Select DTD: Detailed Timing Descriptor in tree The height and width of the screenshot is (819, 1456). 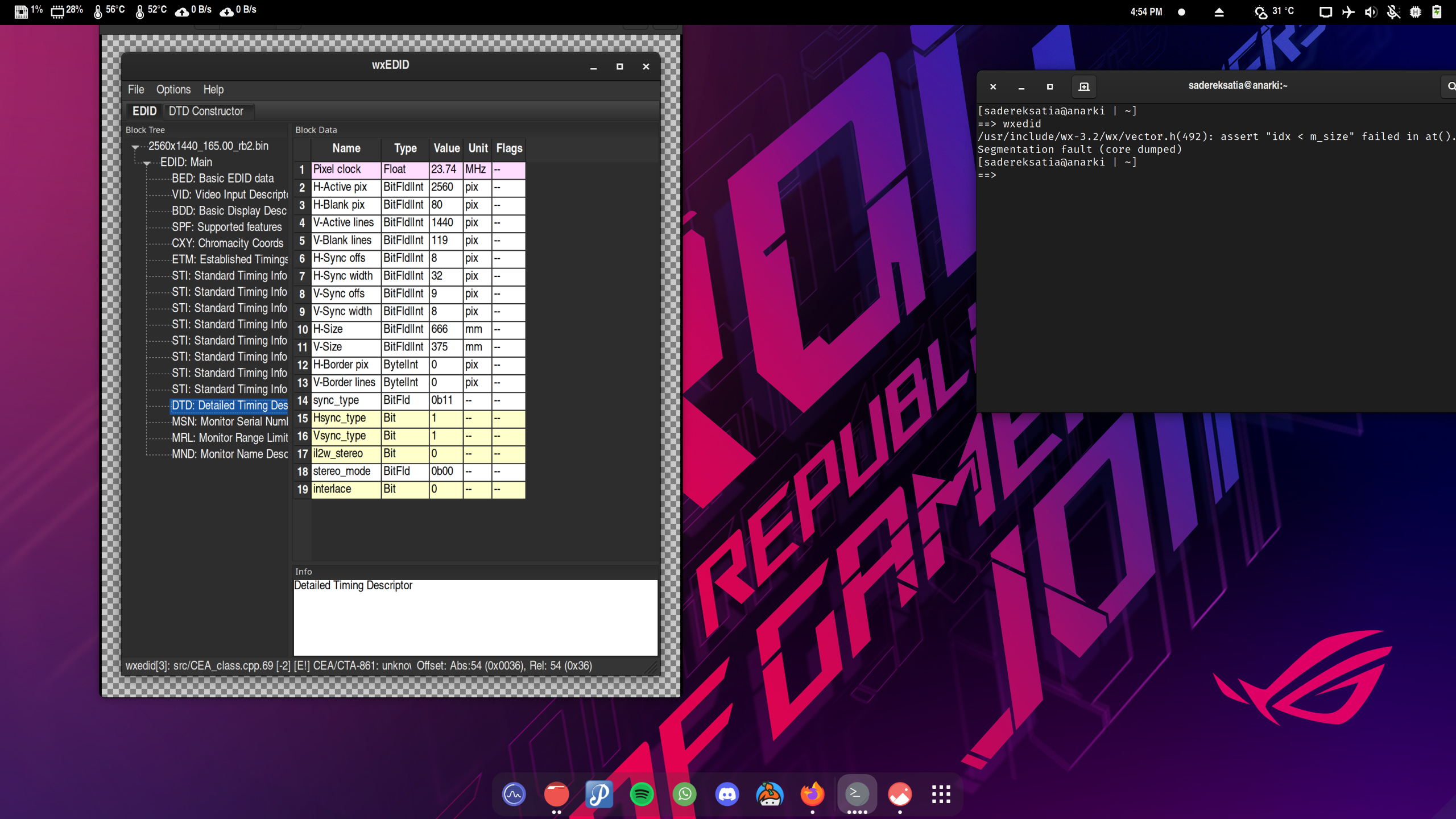230,405
